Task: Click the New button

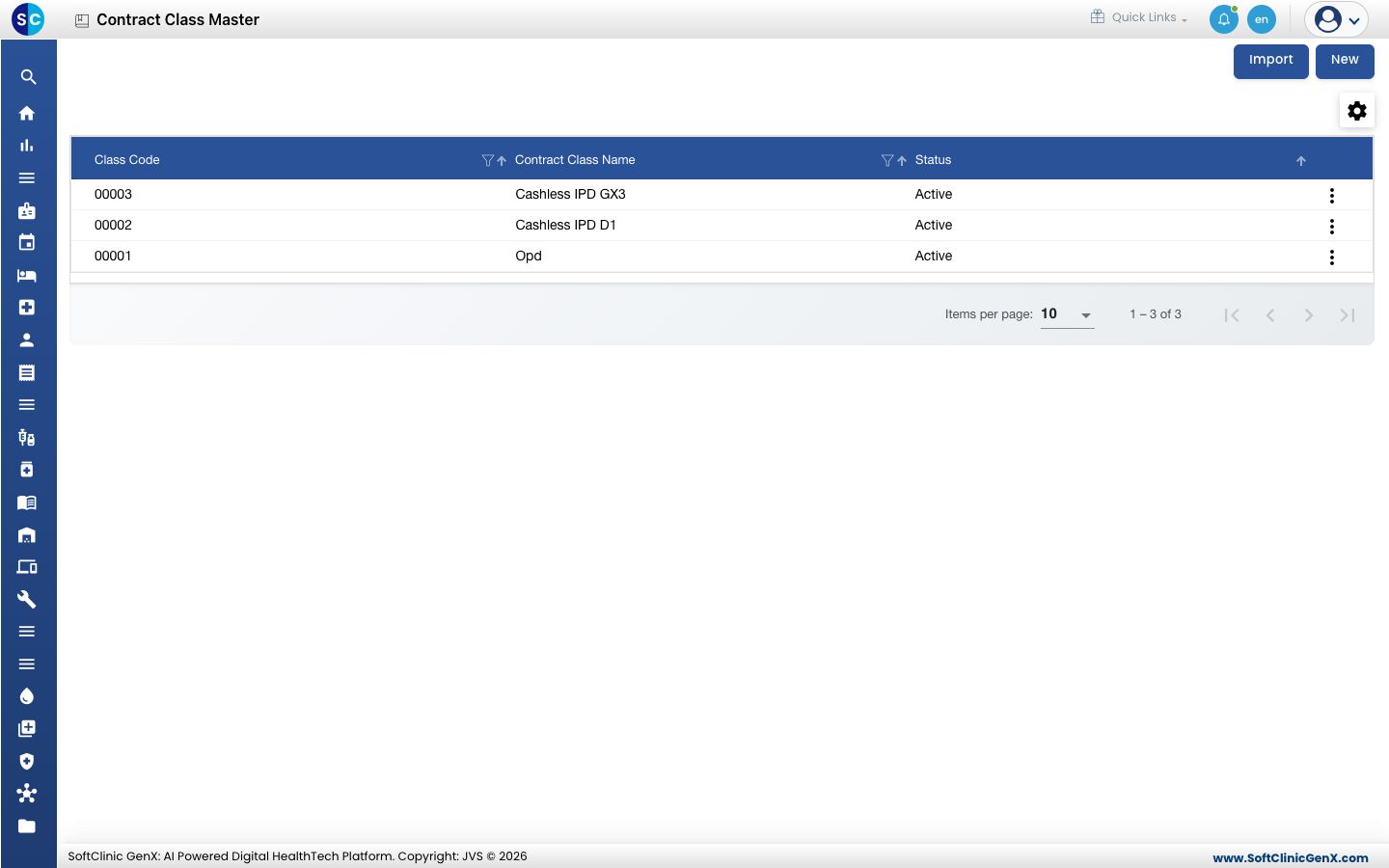Action: coord(1345,61)
